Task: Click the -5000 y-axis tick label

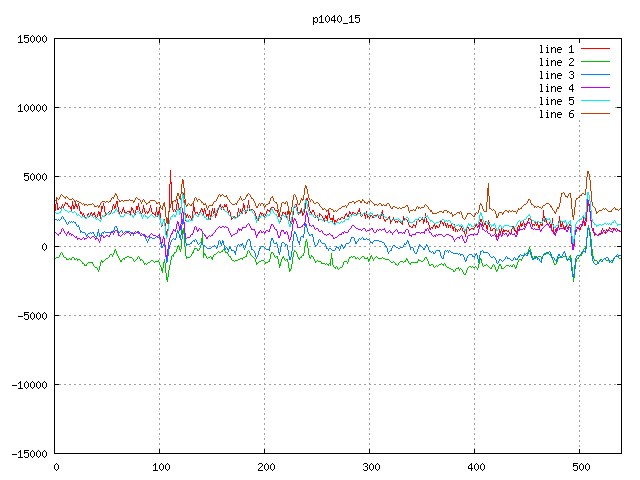Action: click(x=31, y=315)
